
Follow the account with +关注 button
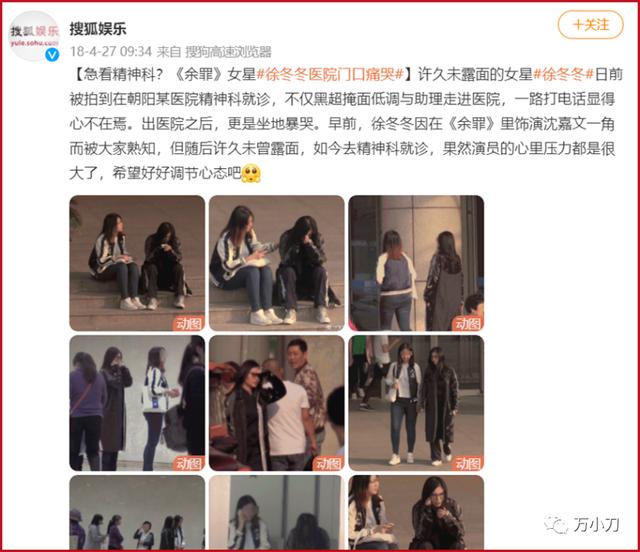(591, 25)
